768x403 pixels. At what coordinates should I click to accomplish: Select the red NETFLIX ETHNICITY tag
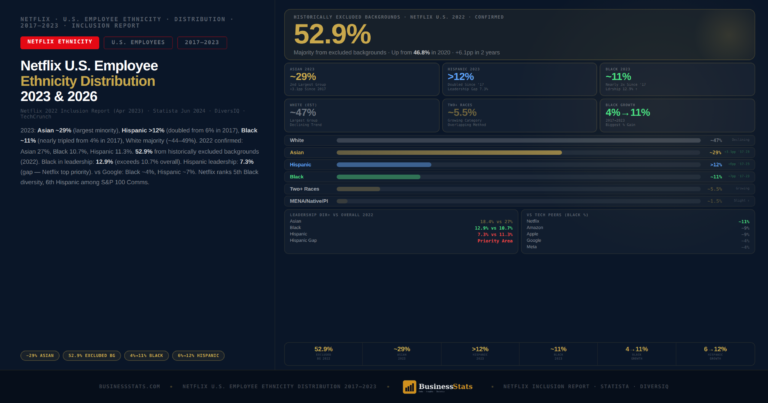[x=59, y=43]
